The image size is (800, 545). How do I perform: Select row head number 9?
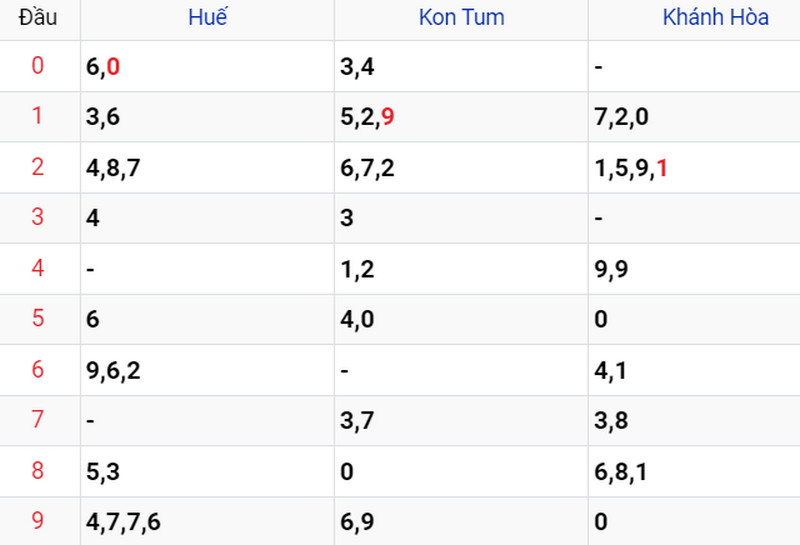click(38, 521)
